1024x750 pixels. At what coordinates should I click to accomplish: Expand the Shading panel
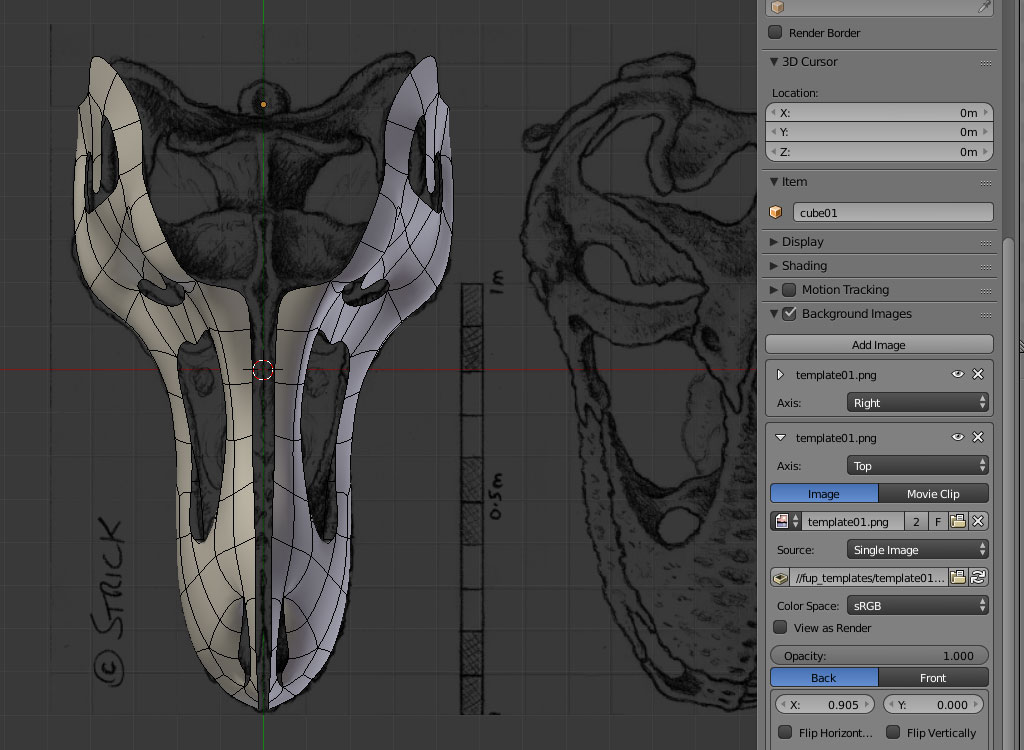(x=774, y=266)
